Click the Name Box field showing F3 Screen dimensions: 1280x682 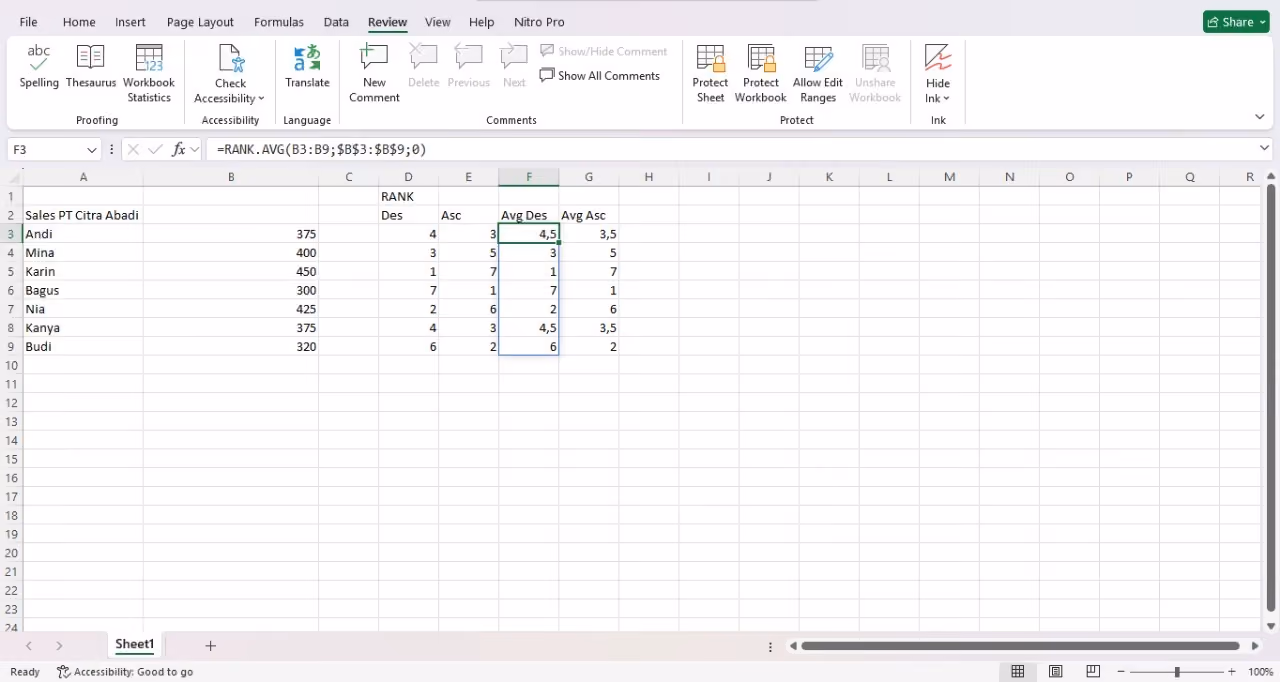click(46, 149)
